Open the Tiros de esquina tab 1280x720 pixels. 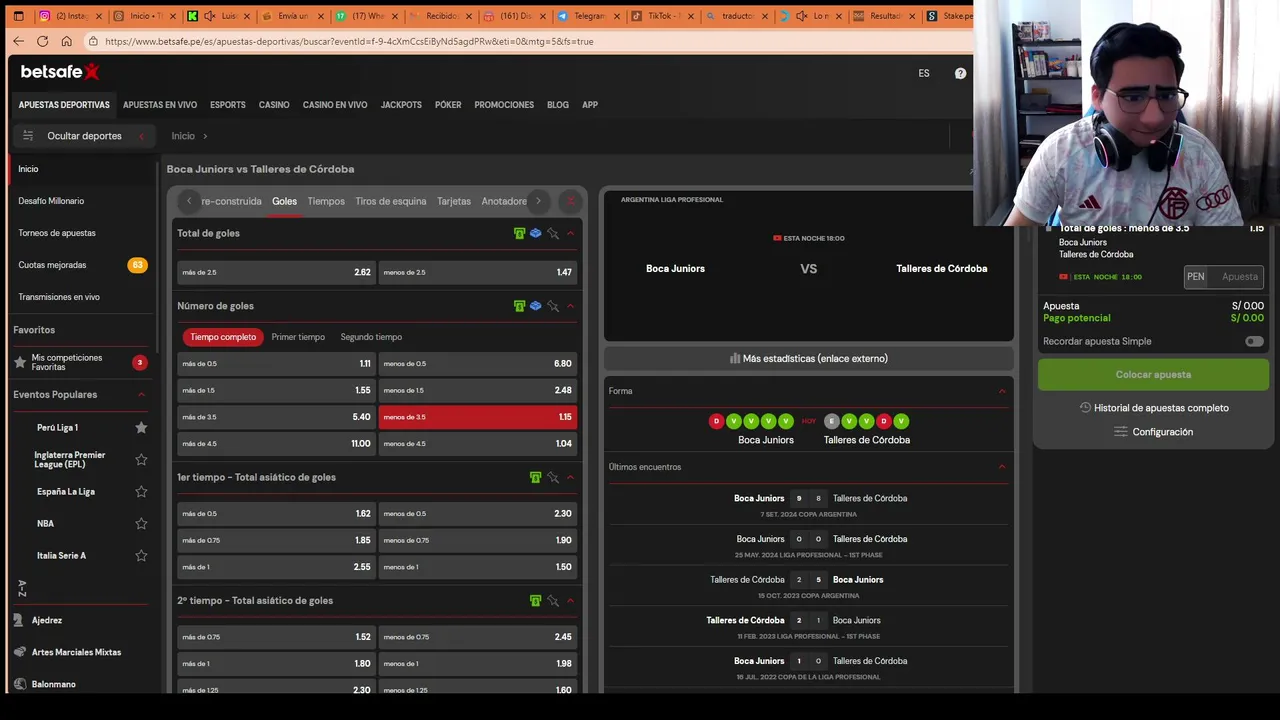(x=391, y=201)
